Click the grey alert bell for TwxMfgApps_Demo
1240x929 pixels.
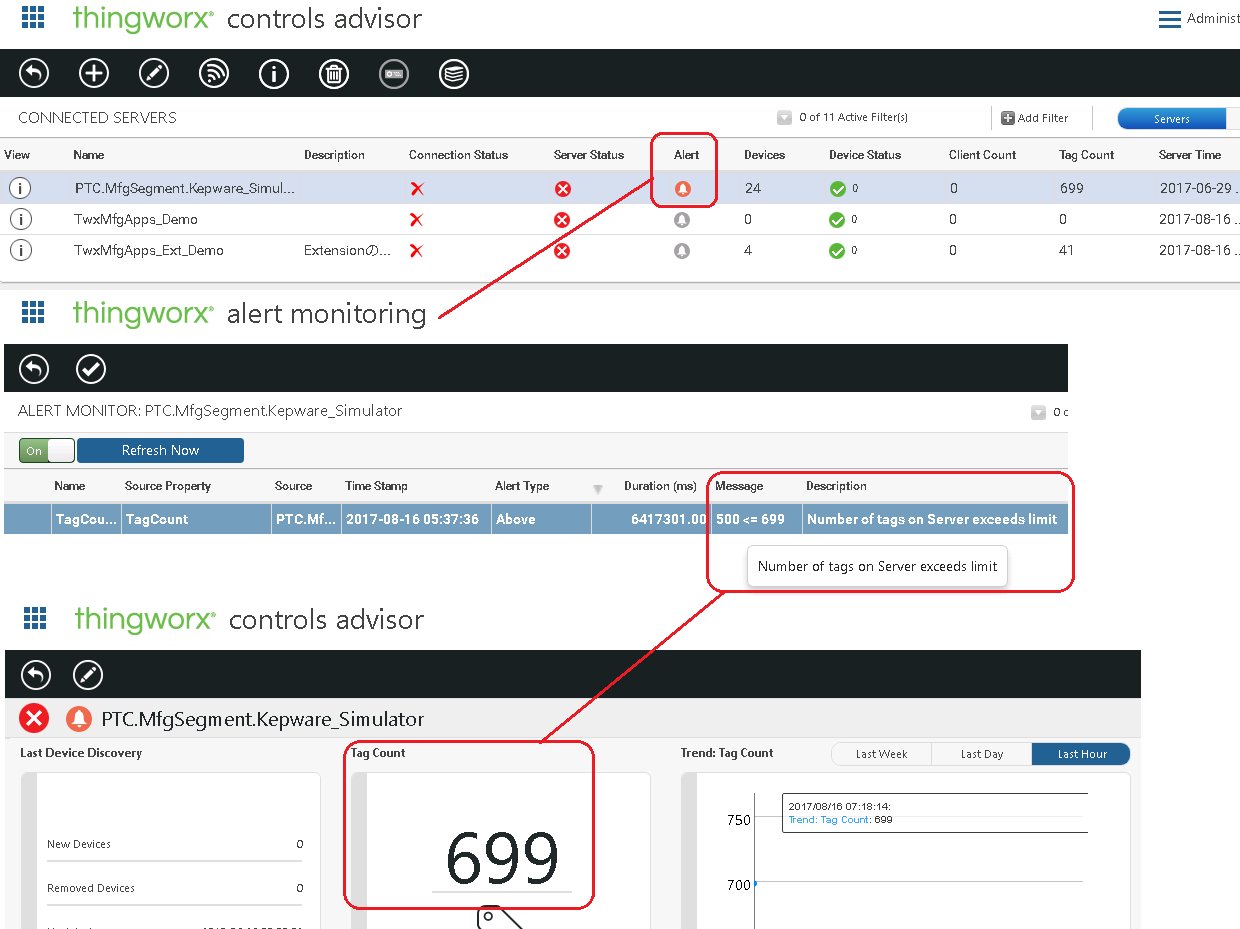point(682,219)
